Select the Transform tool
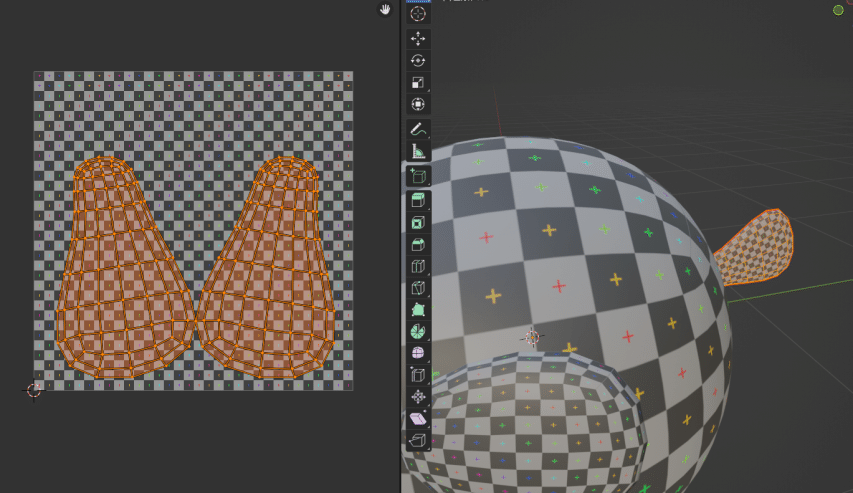The height and width of the screenshot is (493, 853). pyautogui.click(x=418, y=104)
